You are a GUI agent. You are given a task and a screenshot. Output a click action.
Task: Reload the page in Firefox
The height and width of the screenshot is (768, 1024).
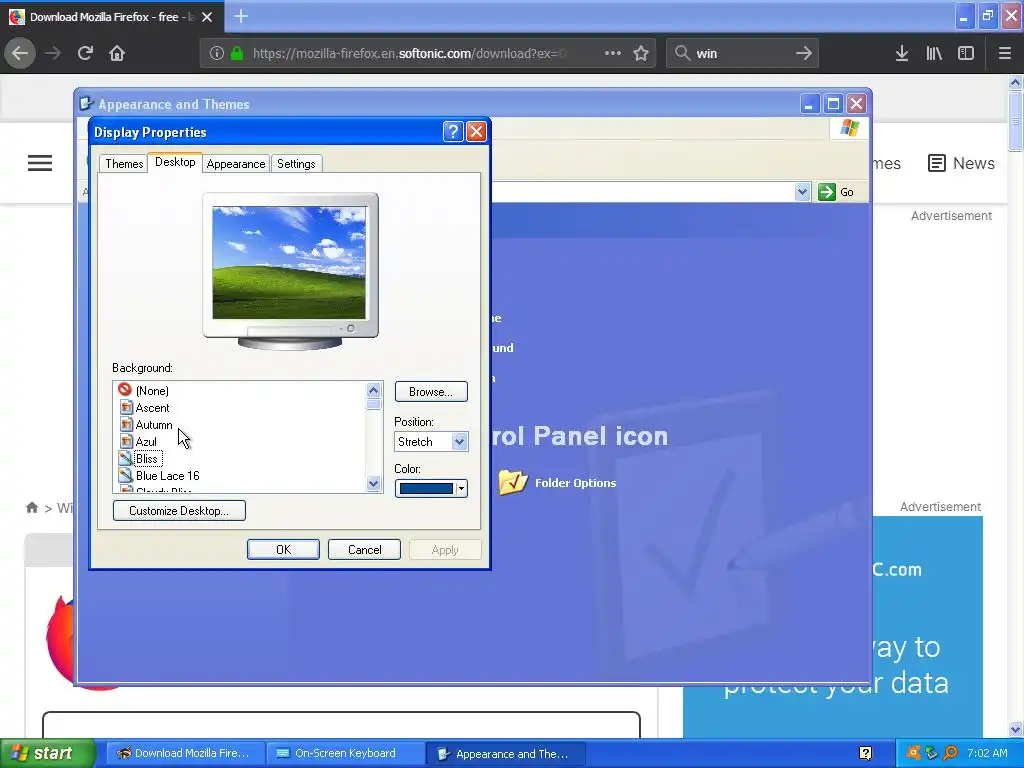85,53
